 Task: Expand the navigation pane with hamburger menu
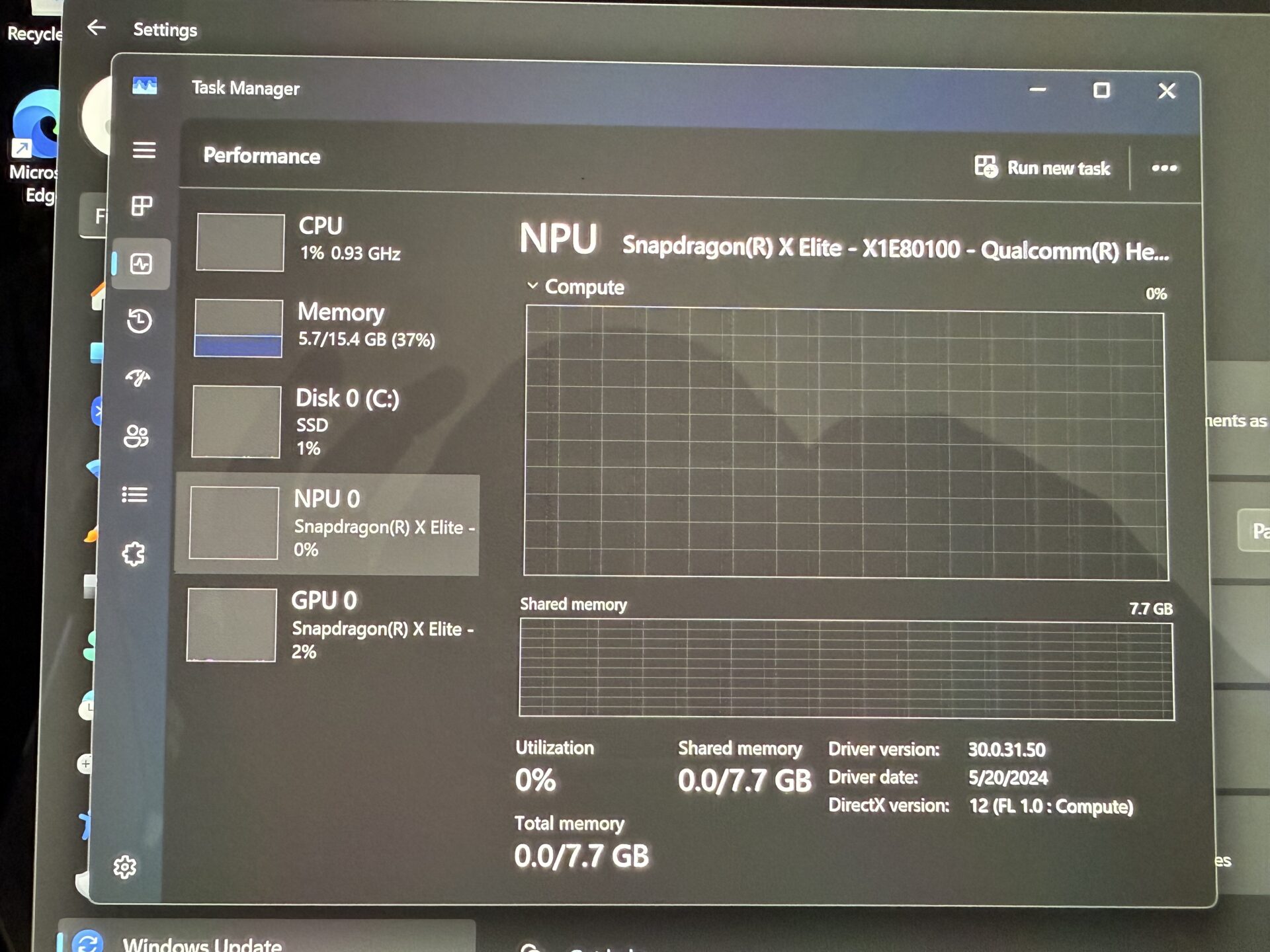[145, 151]
